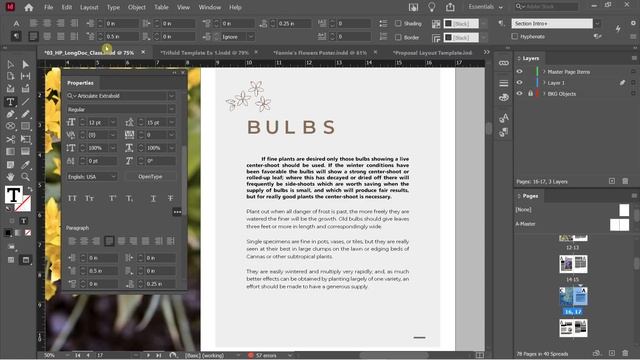The height and width of the screenshot is (360, 640).
Task: Open the font family dropdown in Properties
Action: pyautogui.click(x=171, y=96)
